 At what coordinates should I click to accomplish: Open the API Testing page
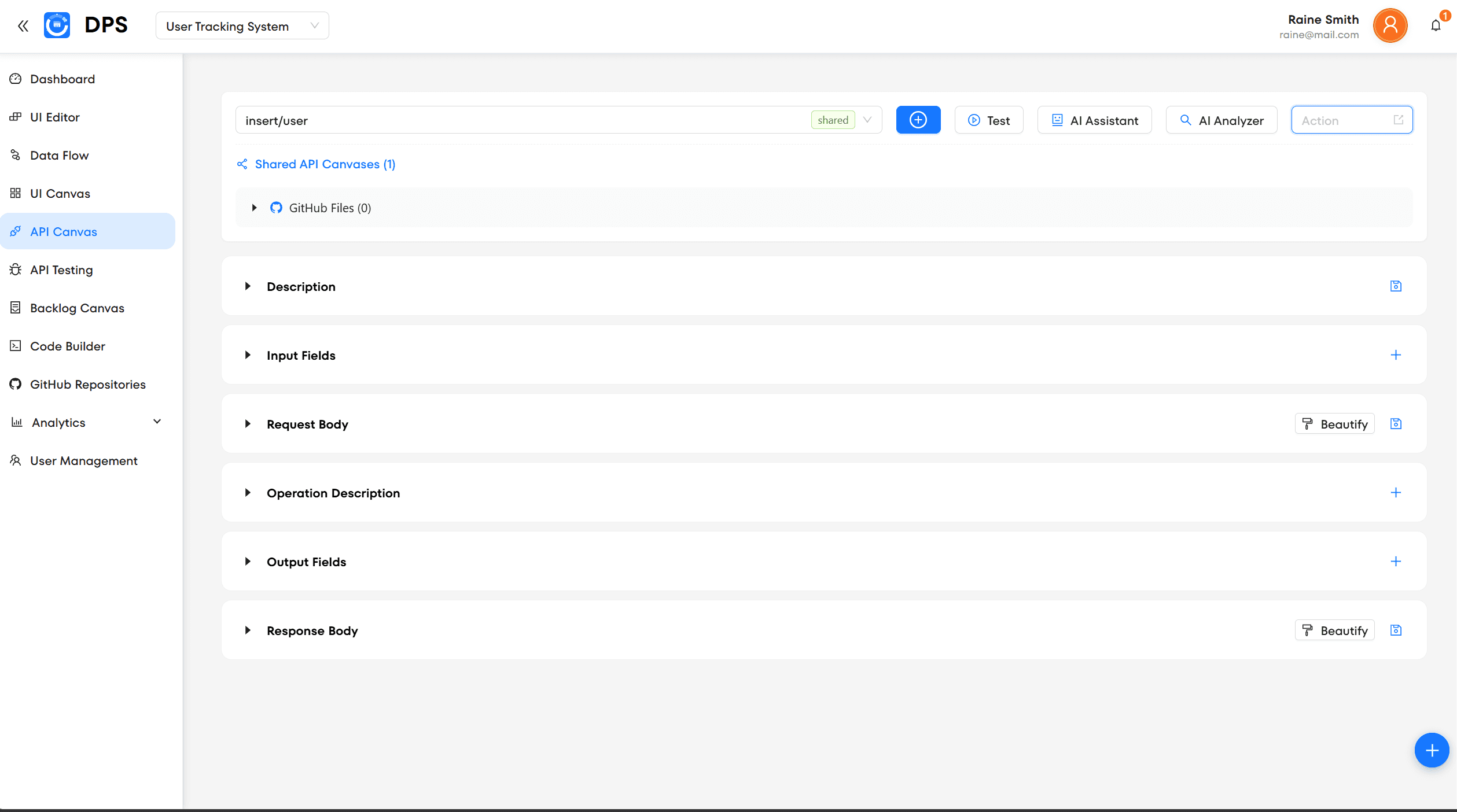click(x=61, y=270)
